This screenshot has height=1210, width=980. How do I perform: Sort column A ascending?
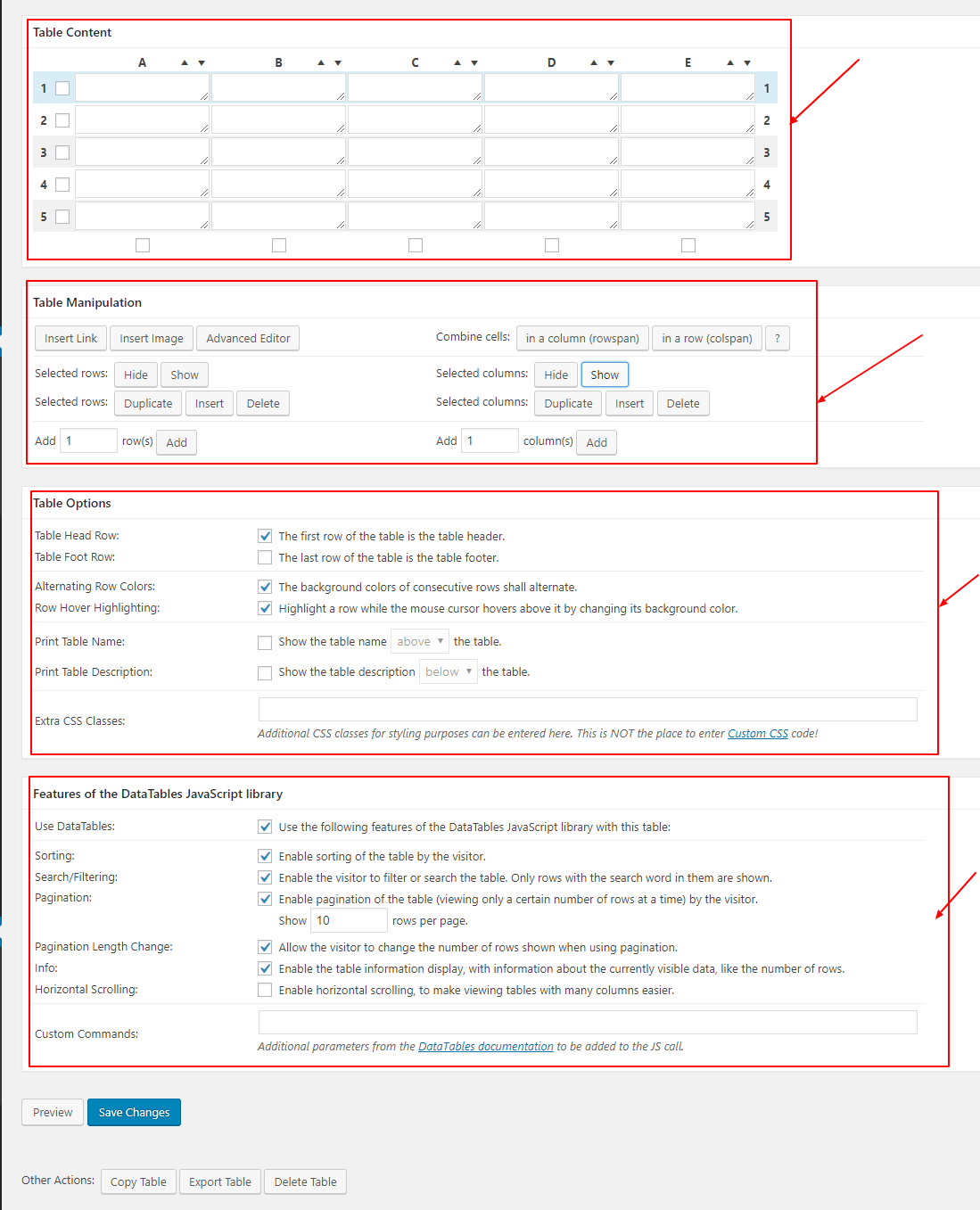click(186, 62)
